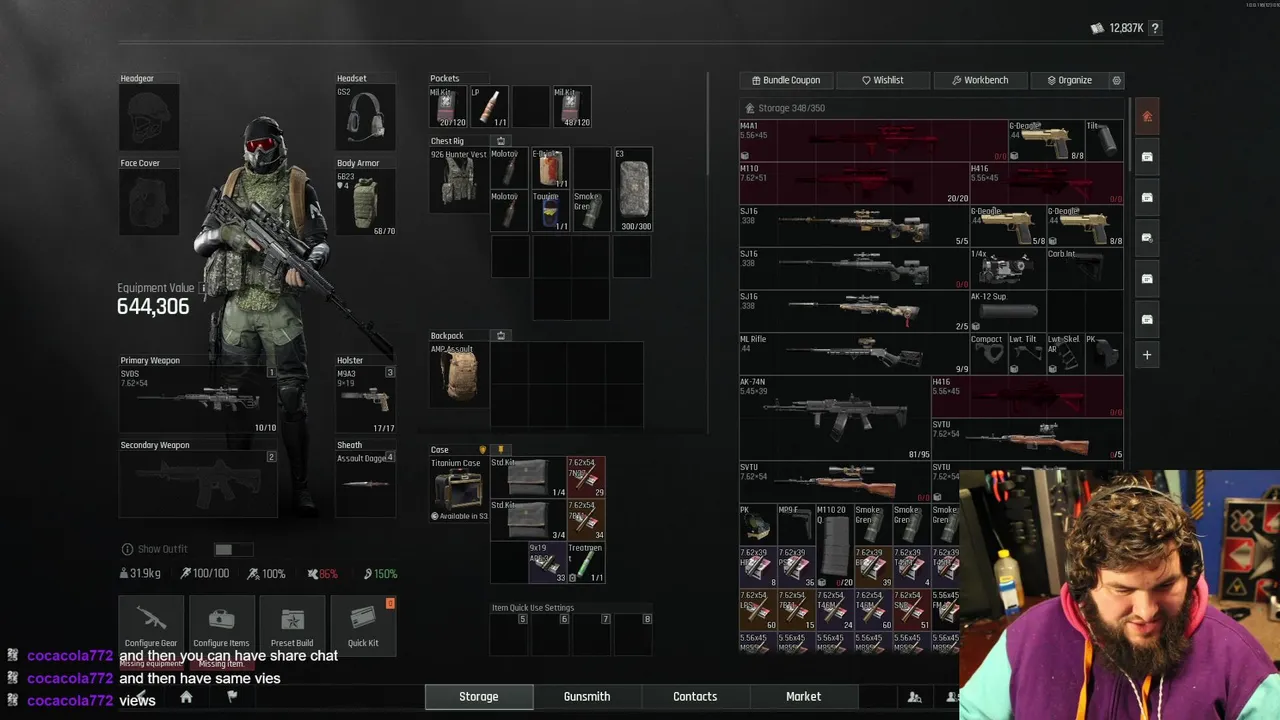Image resolution: width=1280 pixels, height=720 pixels.
Task: Select the 6B23 body armor slot
Action: [366, 202]
